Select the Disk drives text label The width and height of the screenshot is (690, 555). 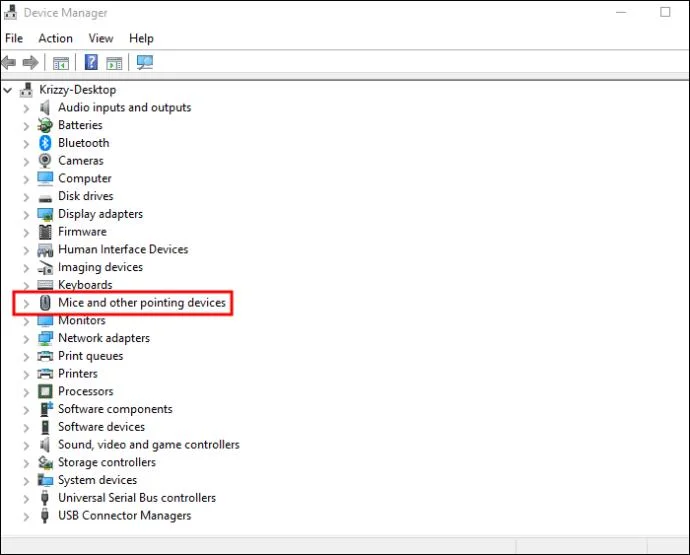[x=86, y=196]
